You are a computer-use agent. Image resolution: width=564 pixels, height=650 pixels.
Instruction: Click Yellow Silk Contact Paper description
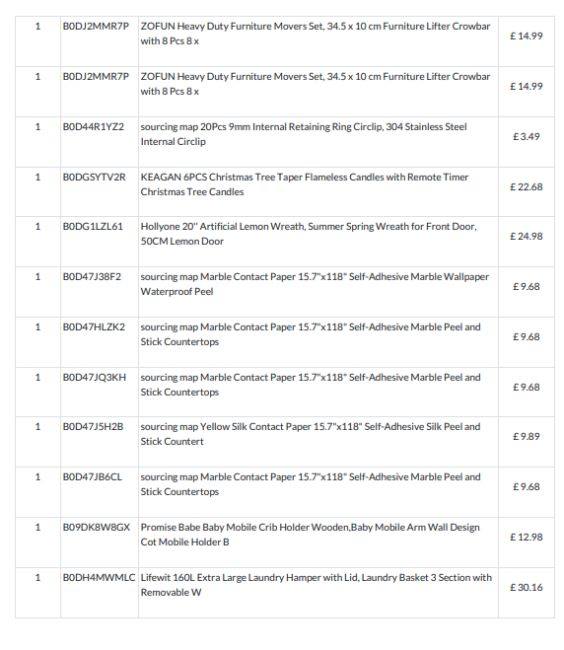(310, 434)
